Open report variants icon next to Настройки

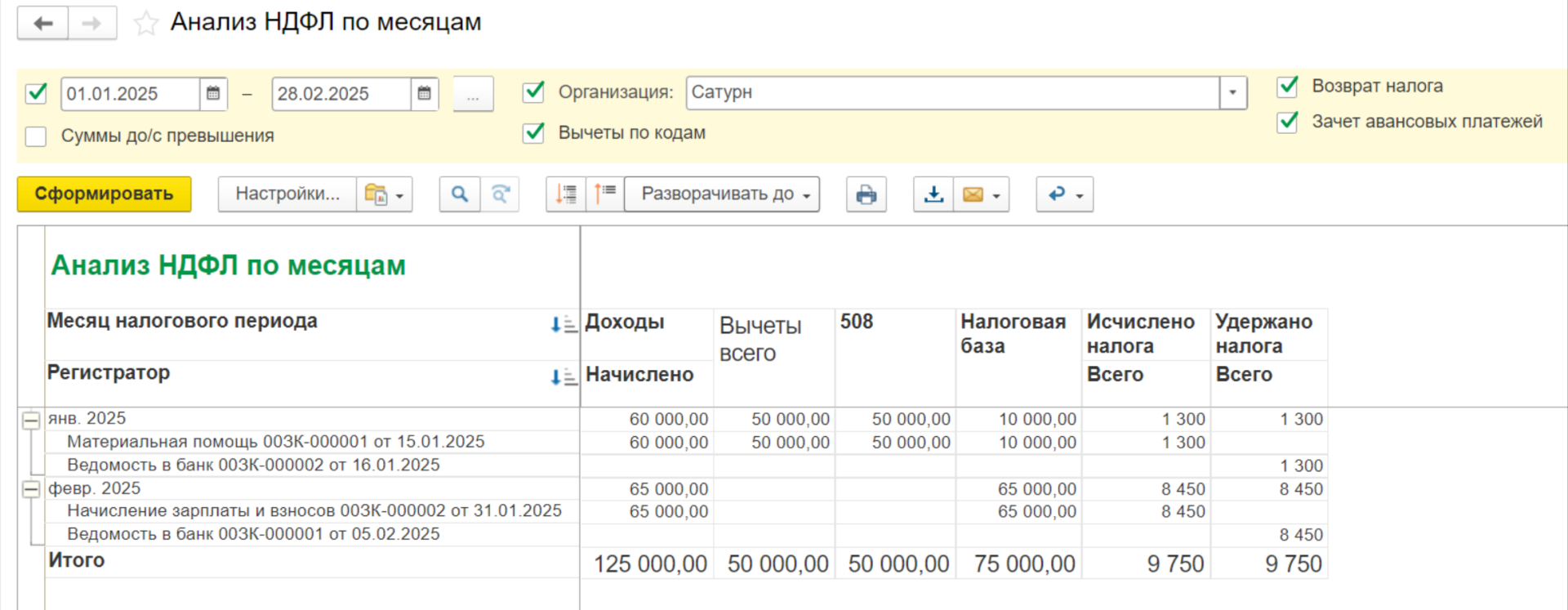375,194
